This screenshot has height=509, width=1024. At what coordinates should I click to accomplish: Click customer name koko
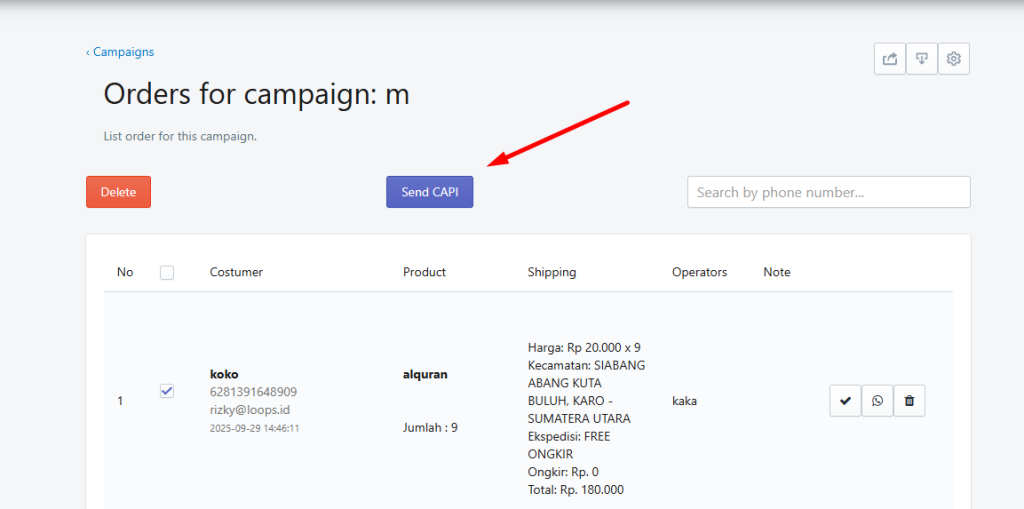224,374
